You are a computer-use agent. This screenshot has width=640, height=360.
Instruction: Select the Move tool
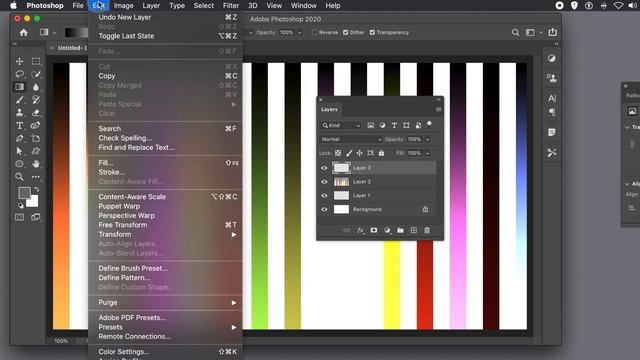click(19, 61)
